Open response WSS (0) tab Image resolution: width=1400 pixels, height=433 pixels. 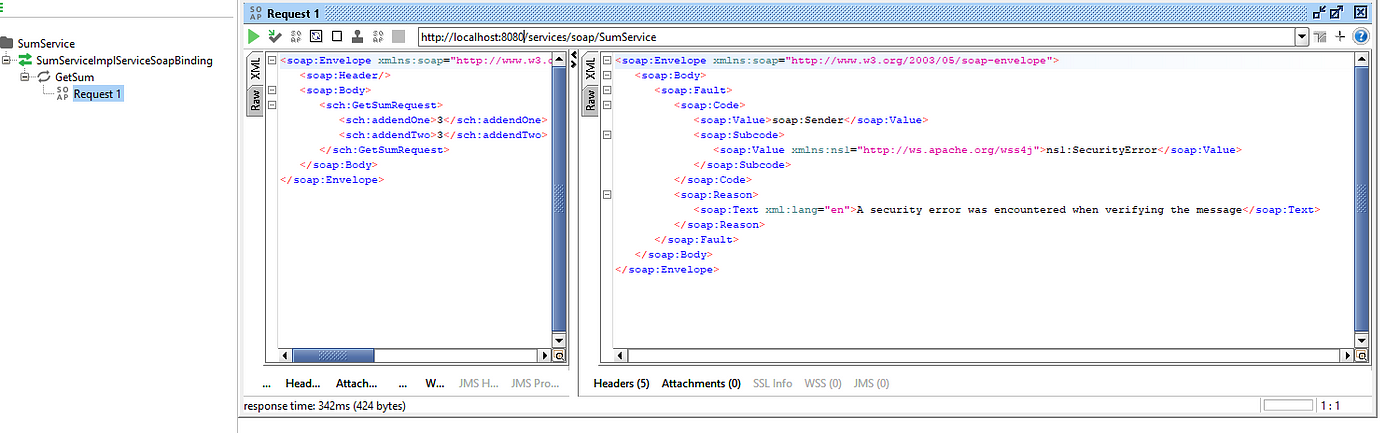(x=823, y=383)
